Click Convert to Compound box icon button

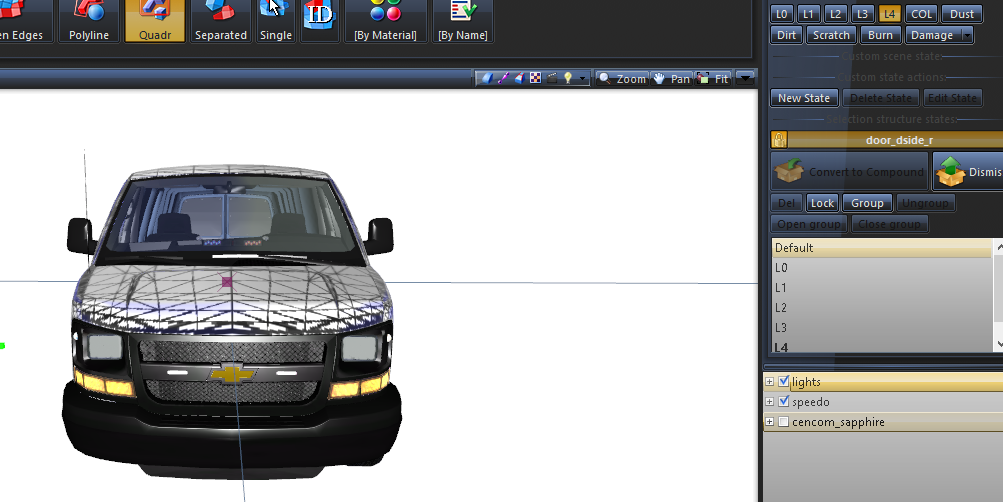(849, 171)
